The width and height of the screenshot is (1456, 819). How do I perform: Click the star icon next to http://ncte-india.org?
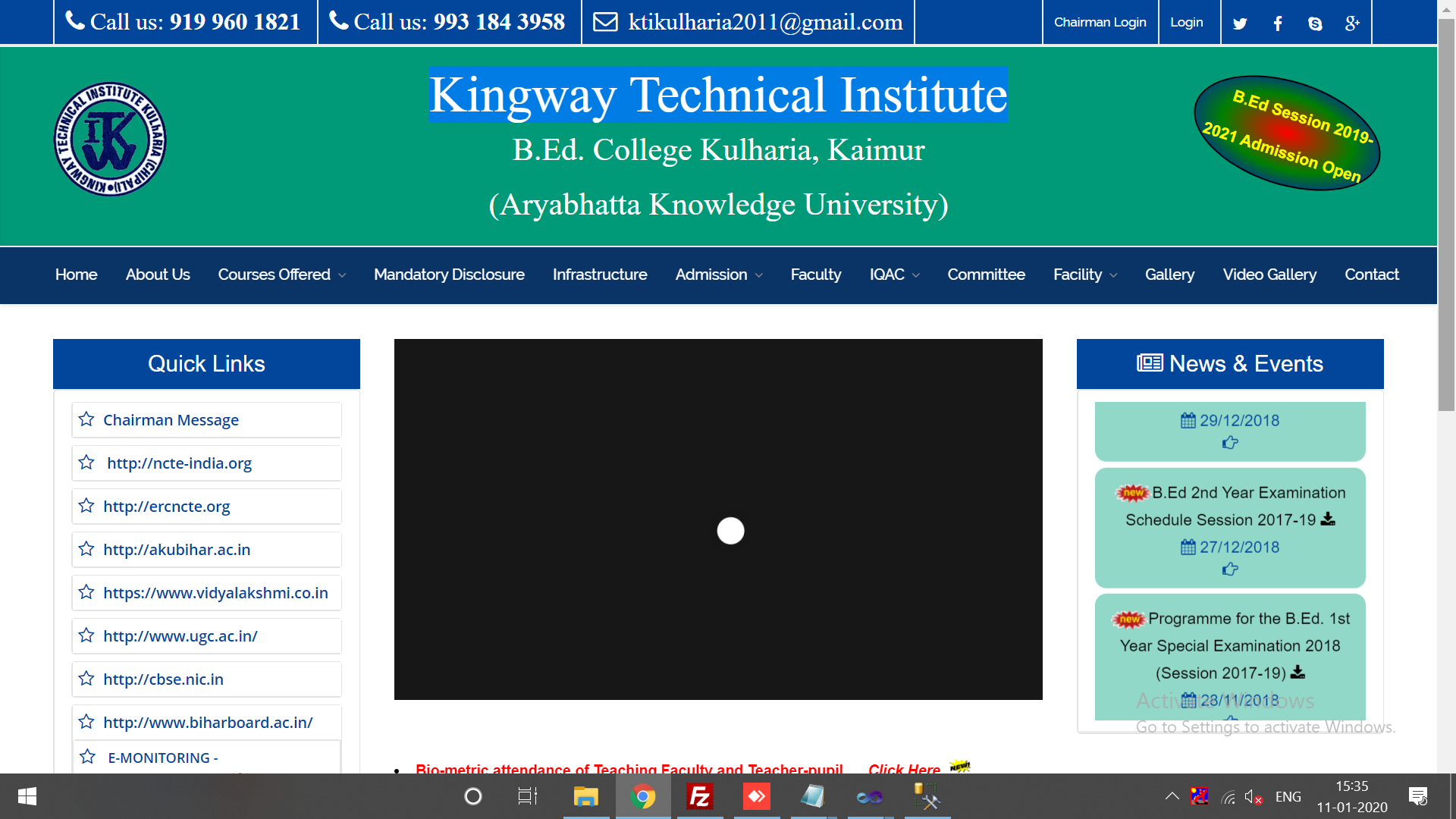(x=86, y=463)
